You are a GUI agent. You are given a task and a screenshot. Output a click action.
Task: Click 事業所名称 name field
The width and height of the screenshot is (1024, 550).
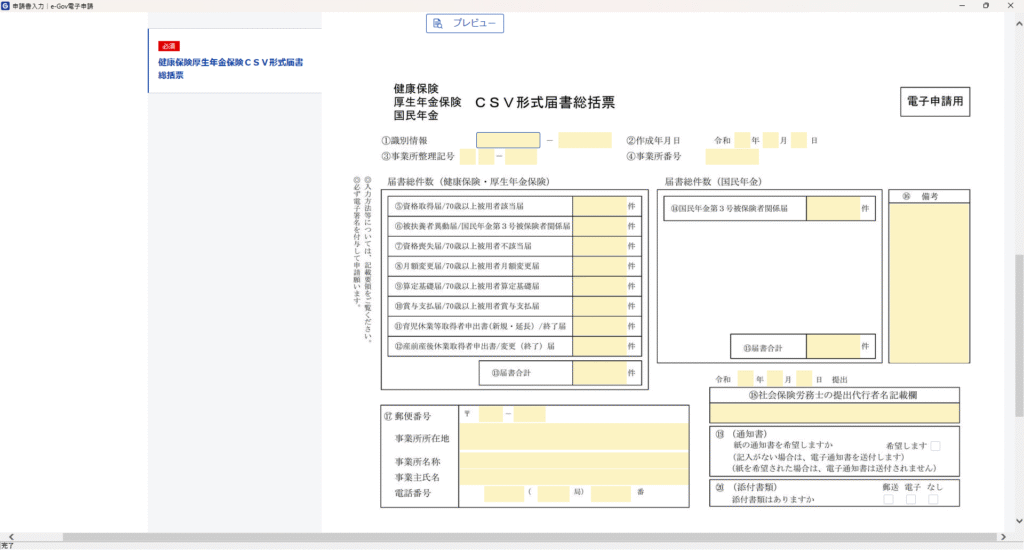(x=573, y=461)
